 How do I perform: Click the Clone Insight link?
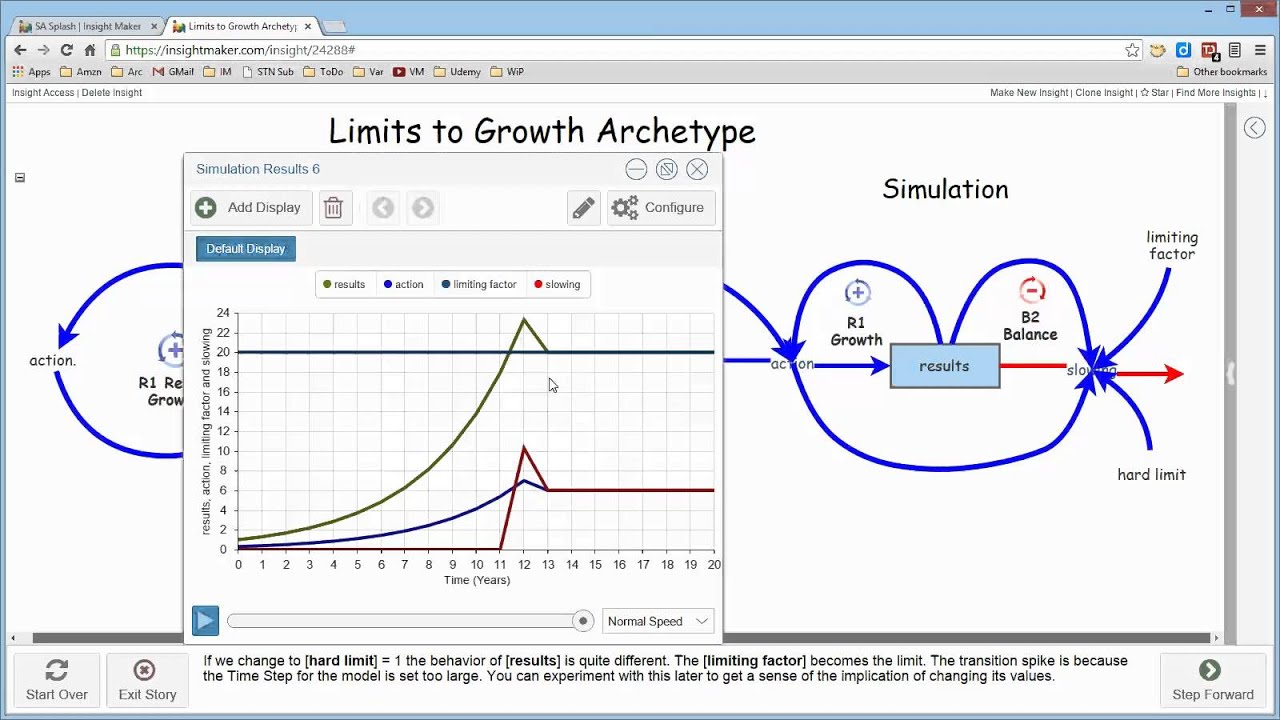pos(1104,93)
